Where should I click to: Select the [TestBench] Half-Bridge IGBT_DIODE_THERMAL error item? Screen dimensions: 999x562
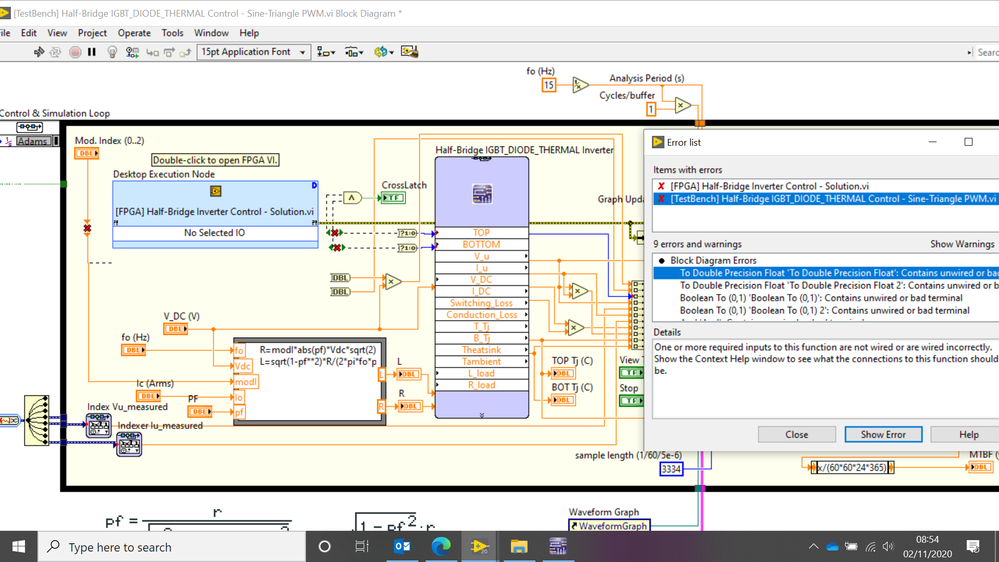(826, 199)
